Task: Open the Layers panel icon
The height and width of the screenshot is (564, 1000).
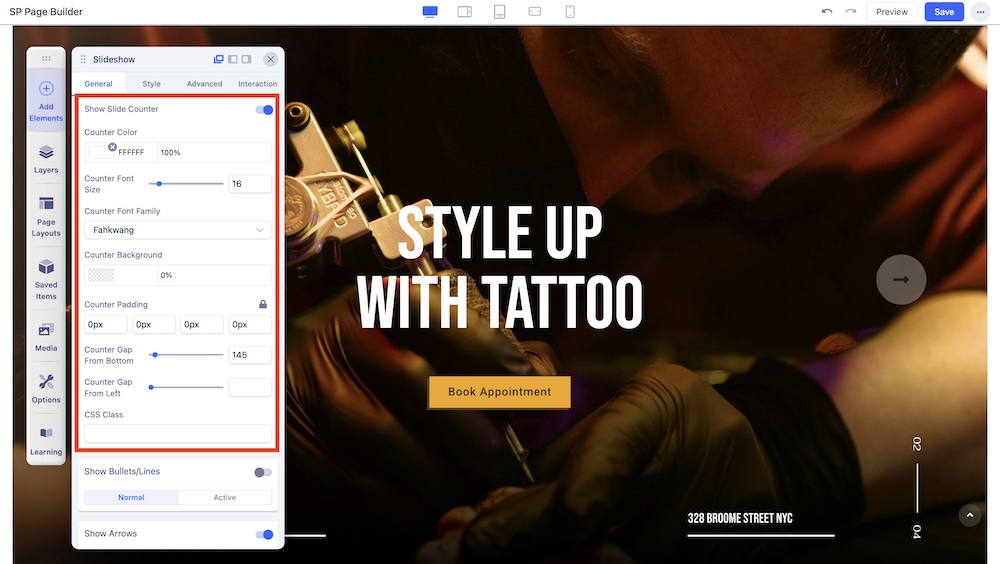Action: 46,153
